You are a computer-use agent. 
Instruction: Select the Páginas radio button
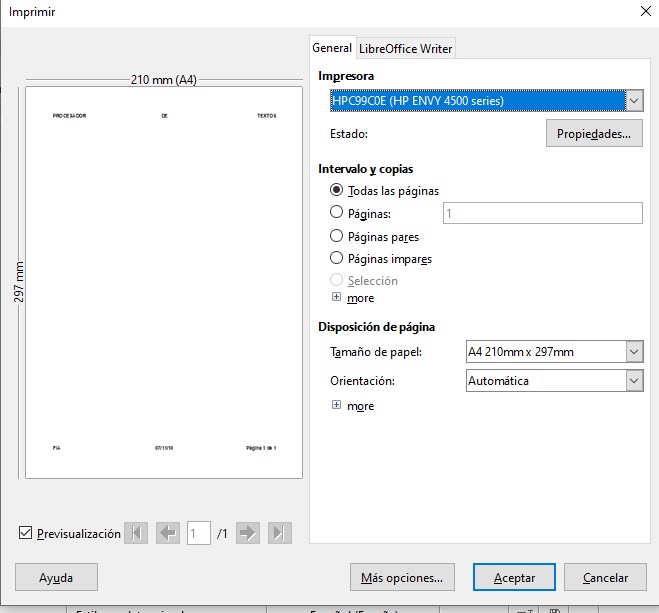pyautogui.click(x=336, y=212)
